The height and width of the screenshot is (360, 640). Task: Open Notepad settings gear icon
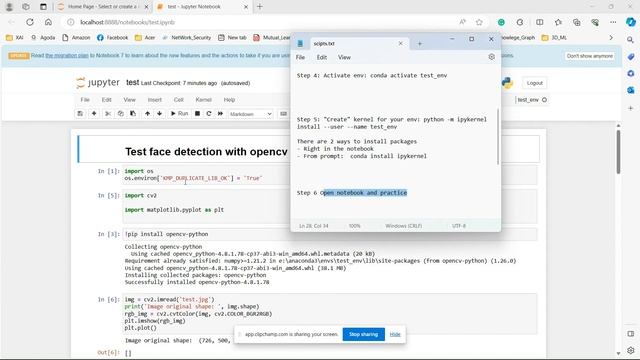point(491,57)
